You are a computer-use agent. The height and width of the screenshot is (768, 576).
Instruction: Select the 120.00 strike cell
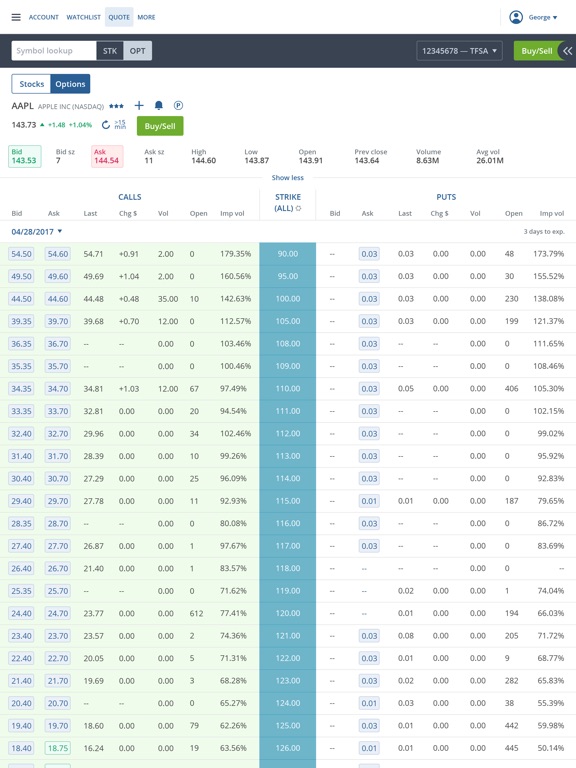(288, 613)
